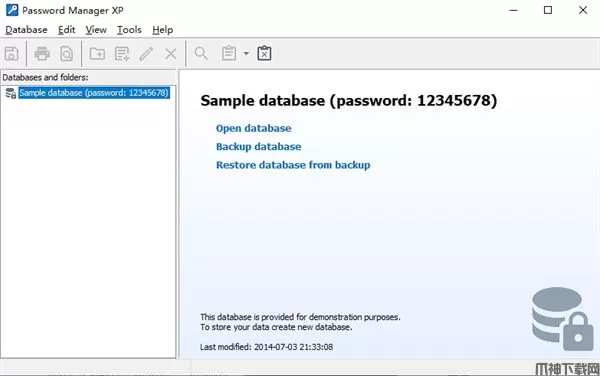Click the Last modified date text
The width and height of the screenshot is (600, 376).
(x=266, y=347)
